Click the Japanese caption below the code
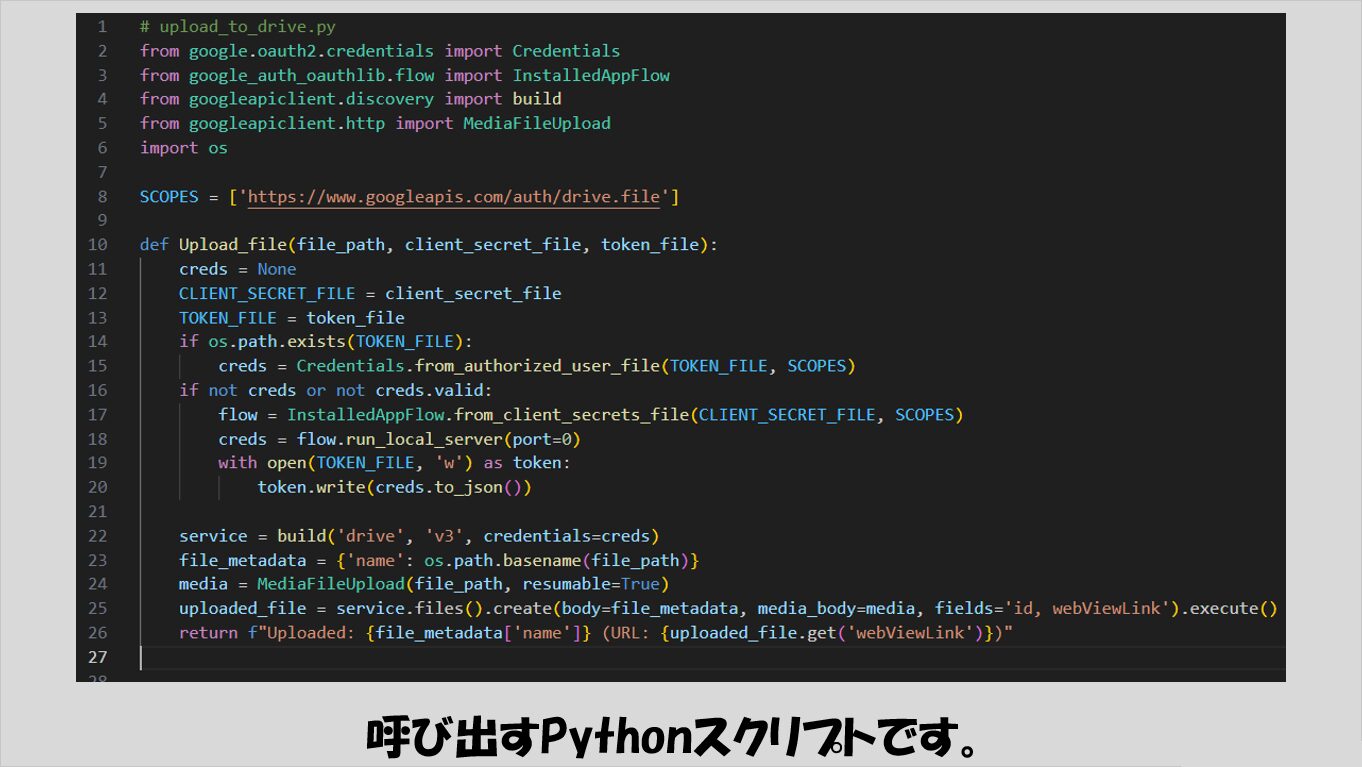Screen dimensions: 1362x767 pos(671,737)
